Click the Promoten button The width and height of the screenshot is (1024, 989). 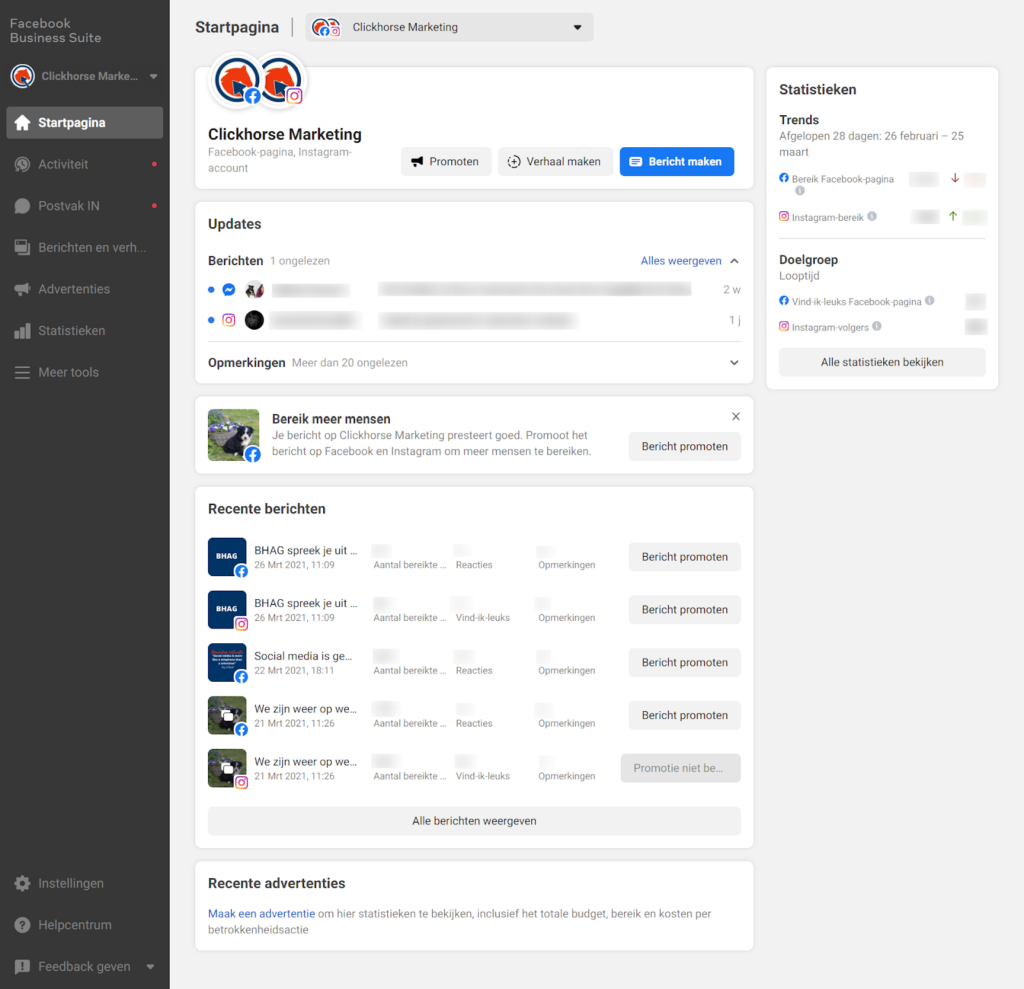(x=445, y=161)
